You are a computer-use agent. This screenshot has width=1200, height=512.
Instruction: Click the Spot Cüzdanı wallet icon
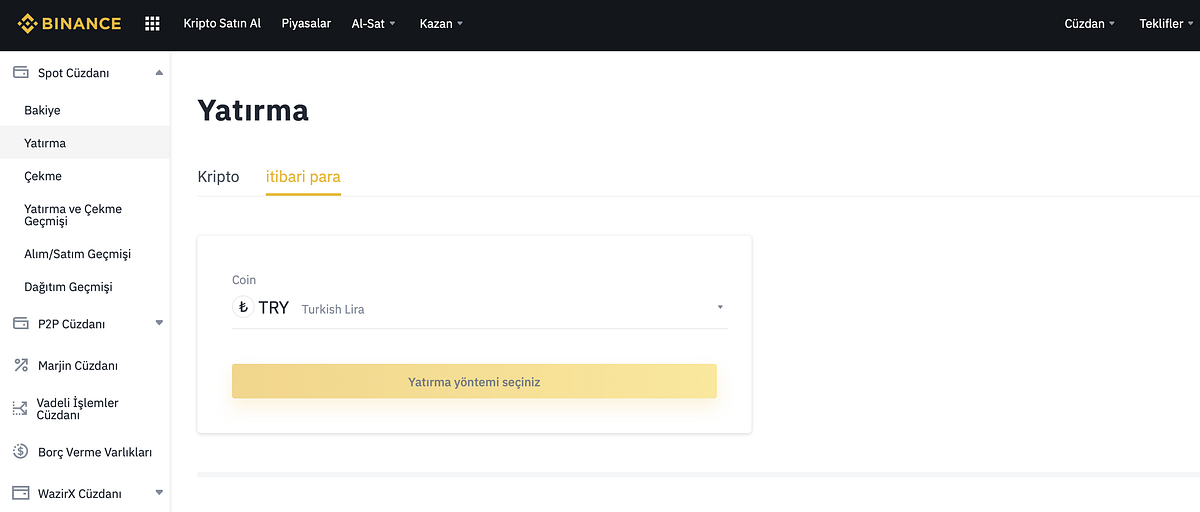(x=20, y=72)
